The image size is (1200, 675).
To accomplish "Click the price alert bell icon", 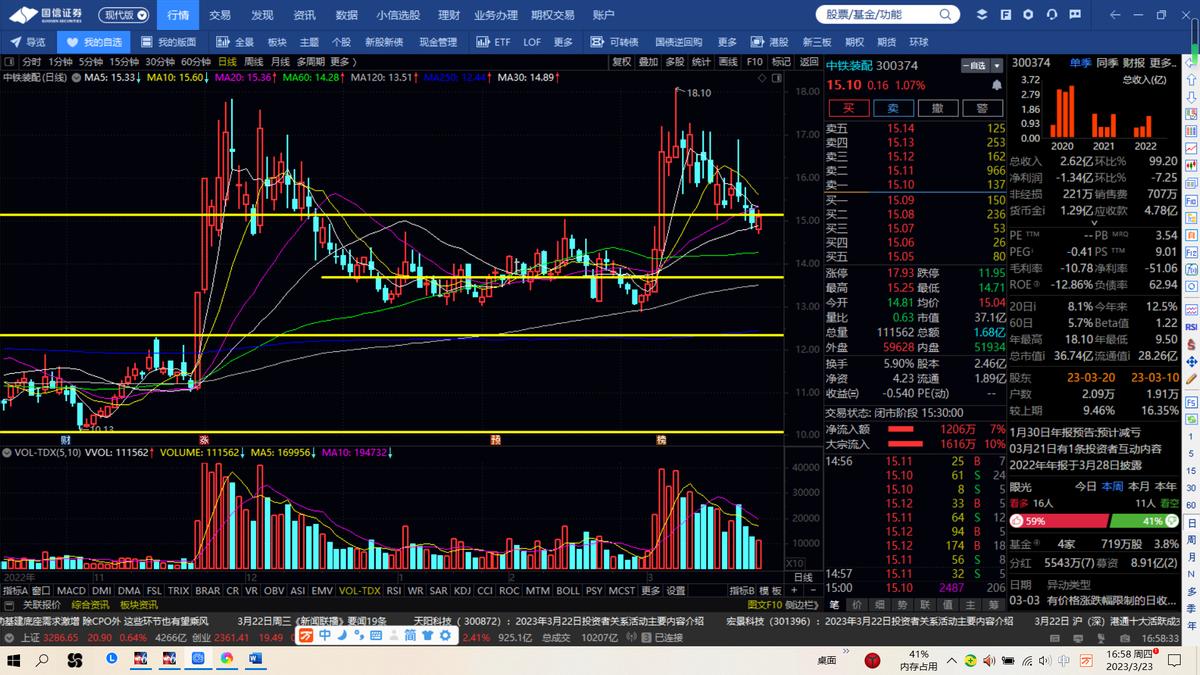I will (x=1029, y=15).
